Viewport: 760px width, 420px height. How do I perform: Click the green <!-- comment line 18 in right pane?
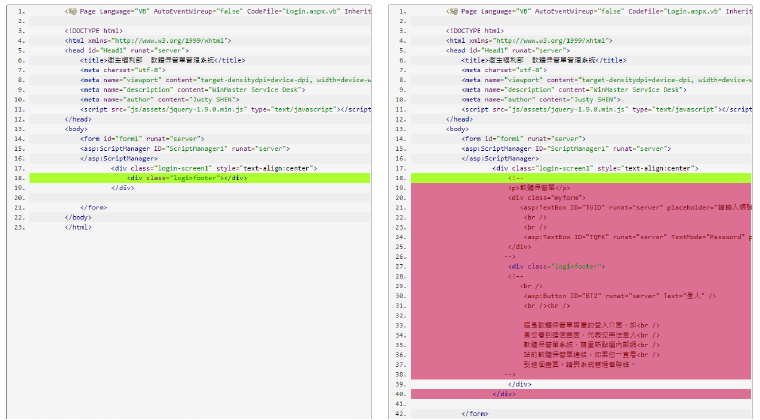581,178
